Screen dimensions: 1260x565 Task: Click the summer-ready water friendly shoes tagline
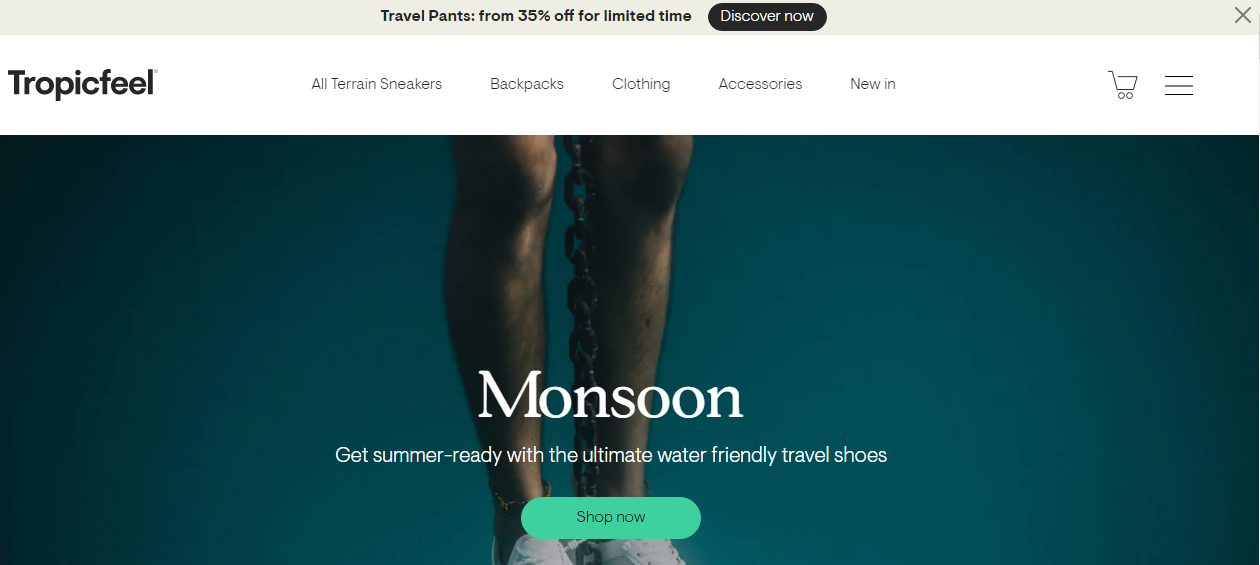[611, 455]
